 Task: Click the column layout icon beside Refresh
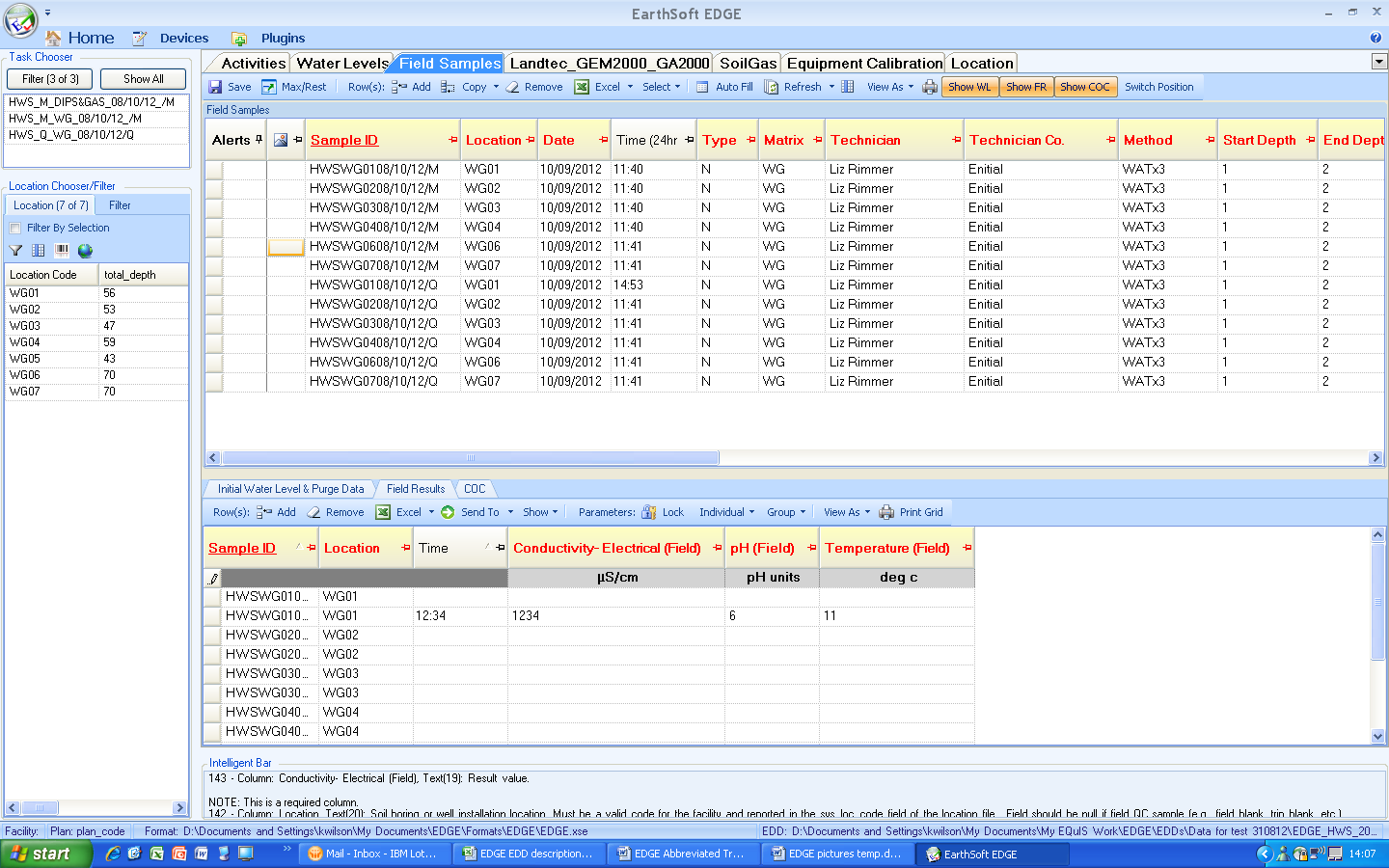[848, 87]
